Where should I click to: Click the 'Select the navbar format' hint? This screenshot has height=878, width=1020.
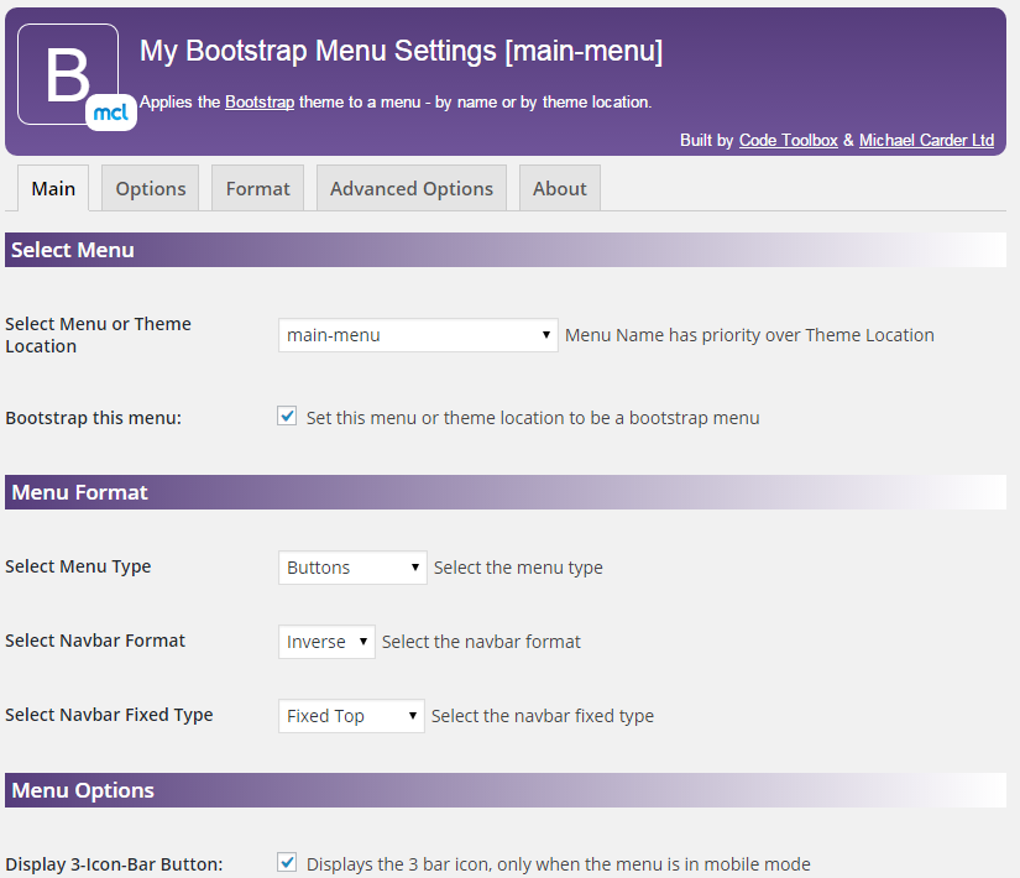(x=481, y=642)
